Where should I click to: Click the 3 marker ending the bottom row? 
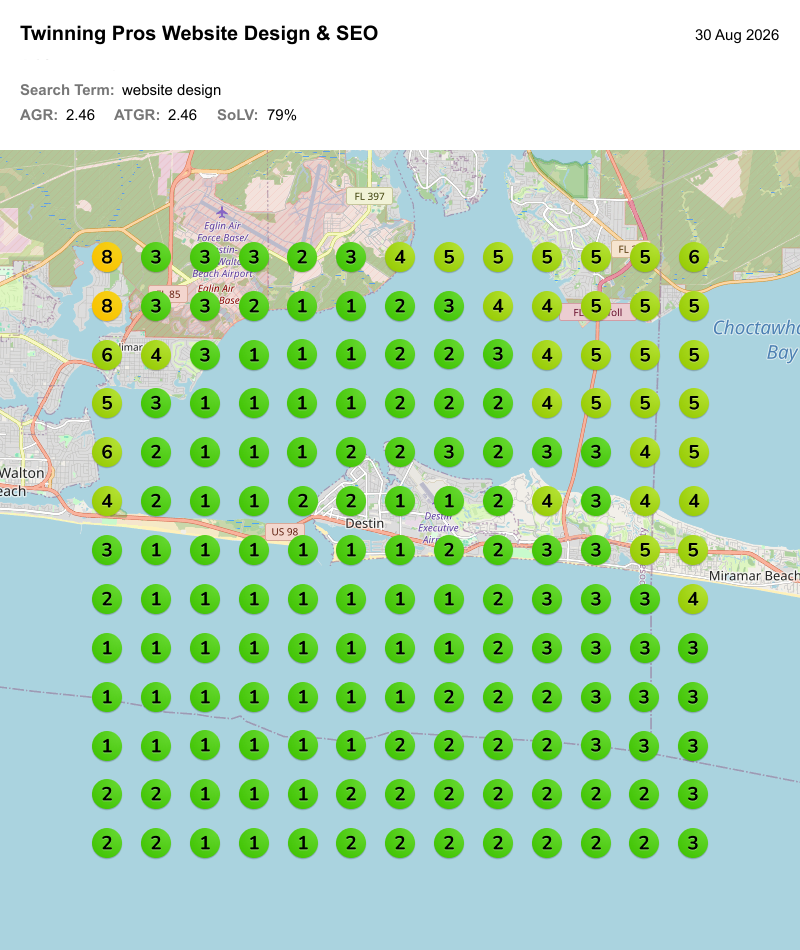693,843
